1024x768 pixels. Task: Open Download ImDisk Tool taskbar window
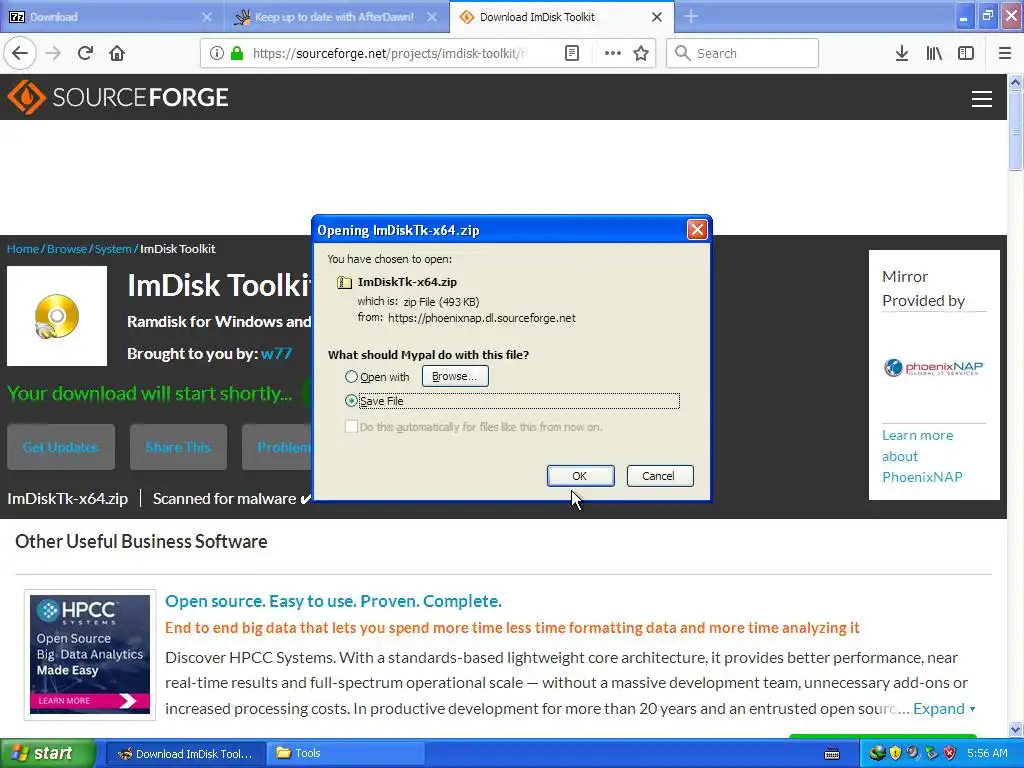(185, 754)
